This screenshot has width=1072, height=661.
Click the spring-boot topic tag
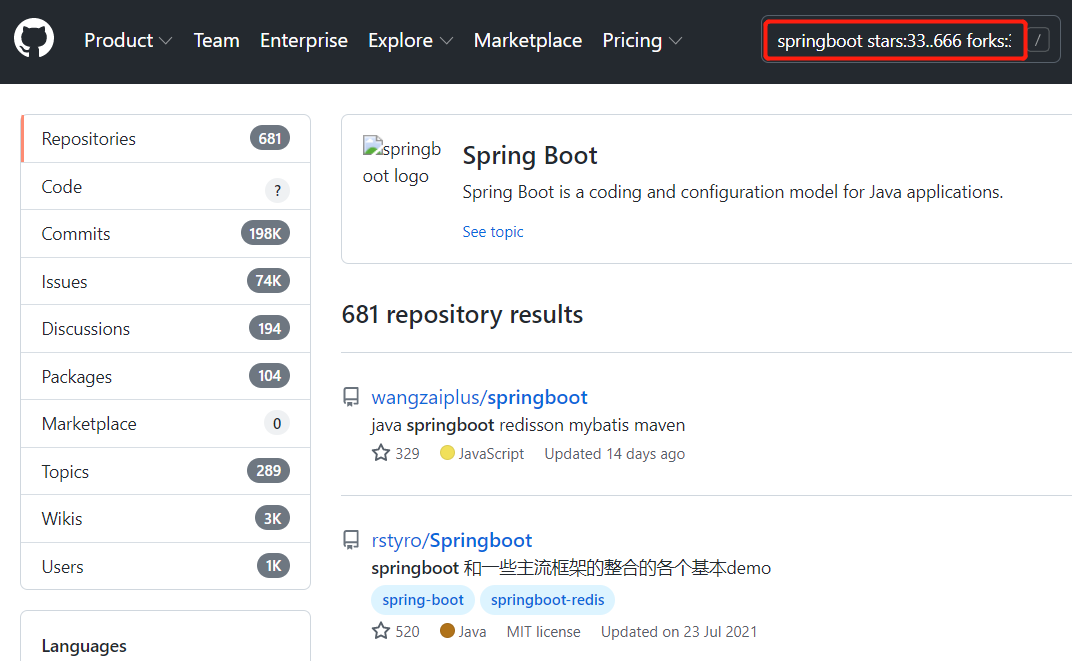[423, 600]
